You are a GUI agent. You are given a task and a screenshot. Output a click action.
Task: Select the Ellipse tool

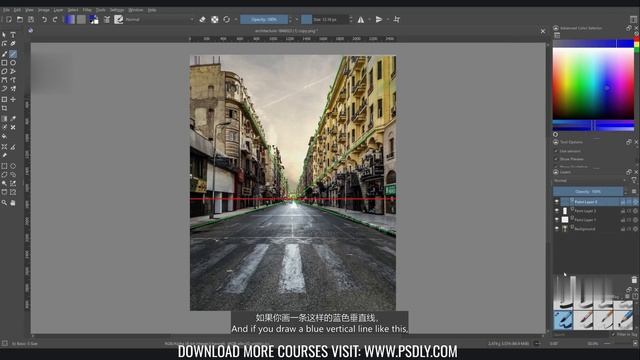(x=13, y=63)
